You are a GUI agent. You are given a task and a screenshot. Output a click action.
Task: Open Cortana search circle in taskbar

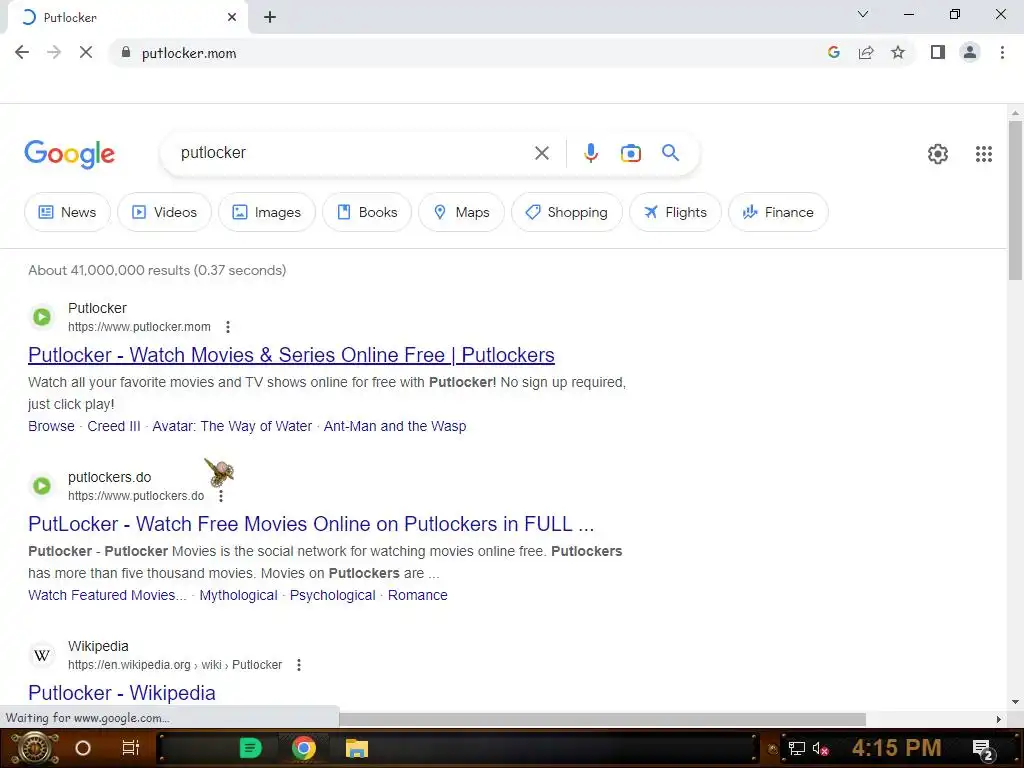click(x=82, y=748)
